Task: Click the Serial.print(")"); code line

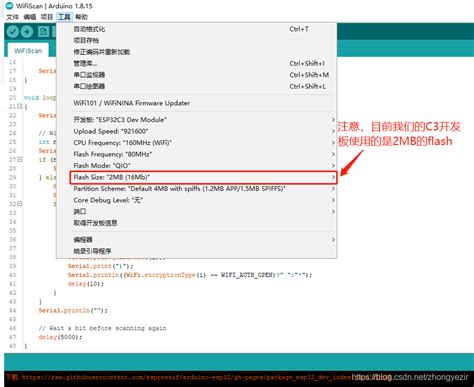Action: click(x=100, y=266)
